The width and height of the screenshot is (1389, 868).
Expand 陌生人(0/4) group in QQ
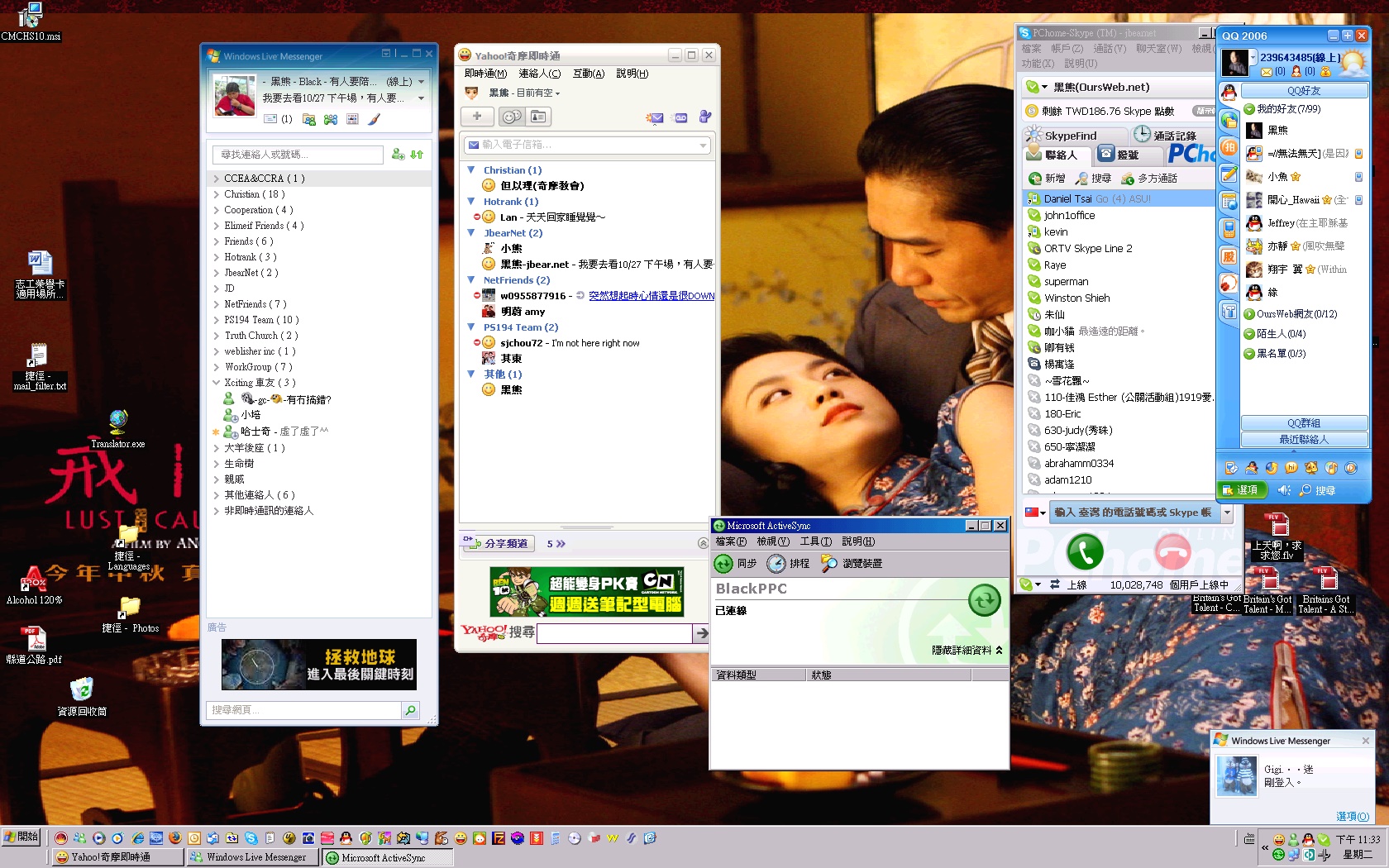[1249, 334]
